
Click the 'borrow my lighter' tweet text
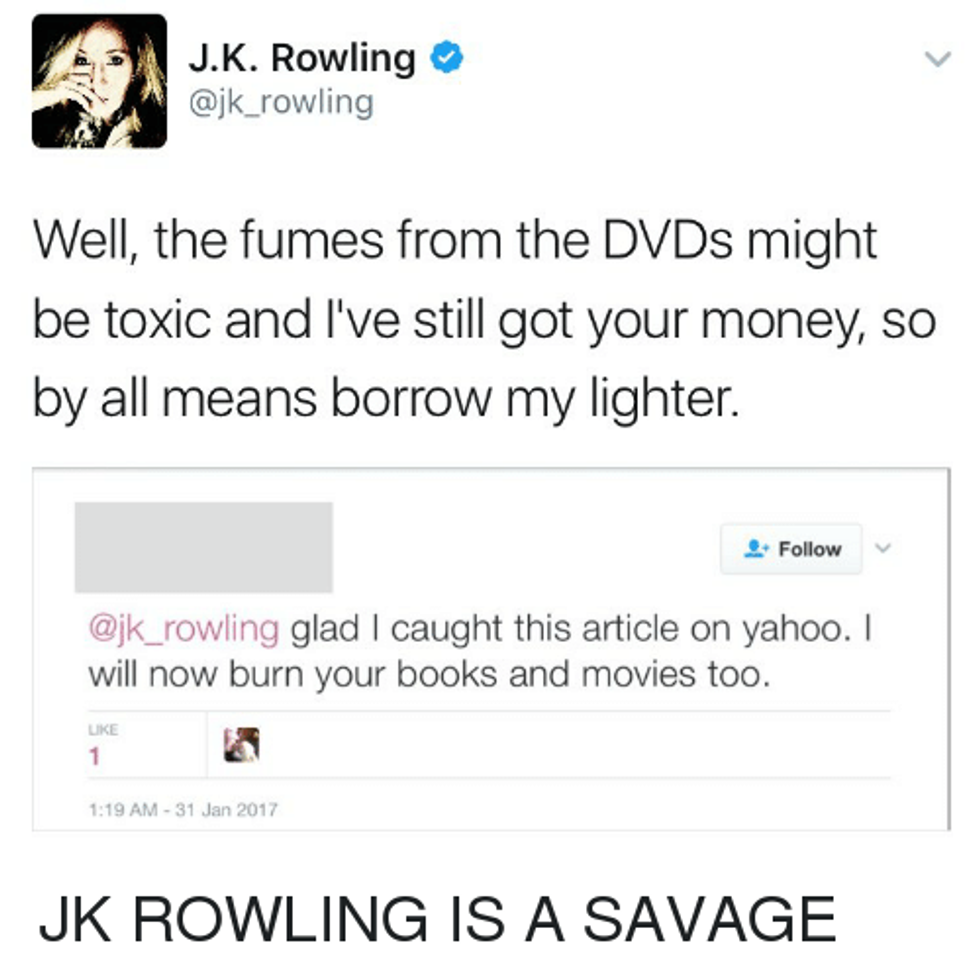[x=534, y=400]
